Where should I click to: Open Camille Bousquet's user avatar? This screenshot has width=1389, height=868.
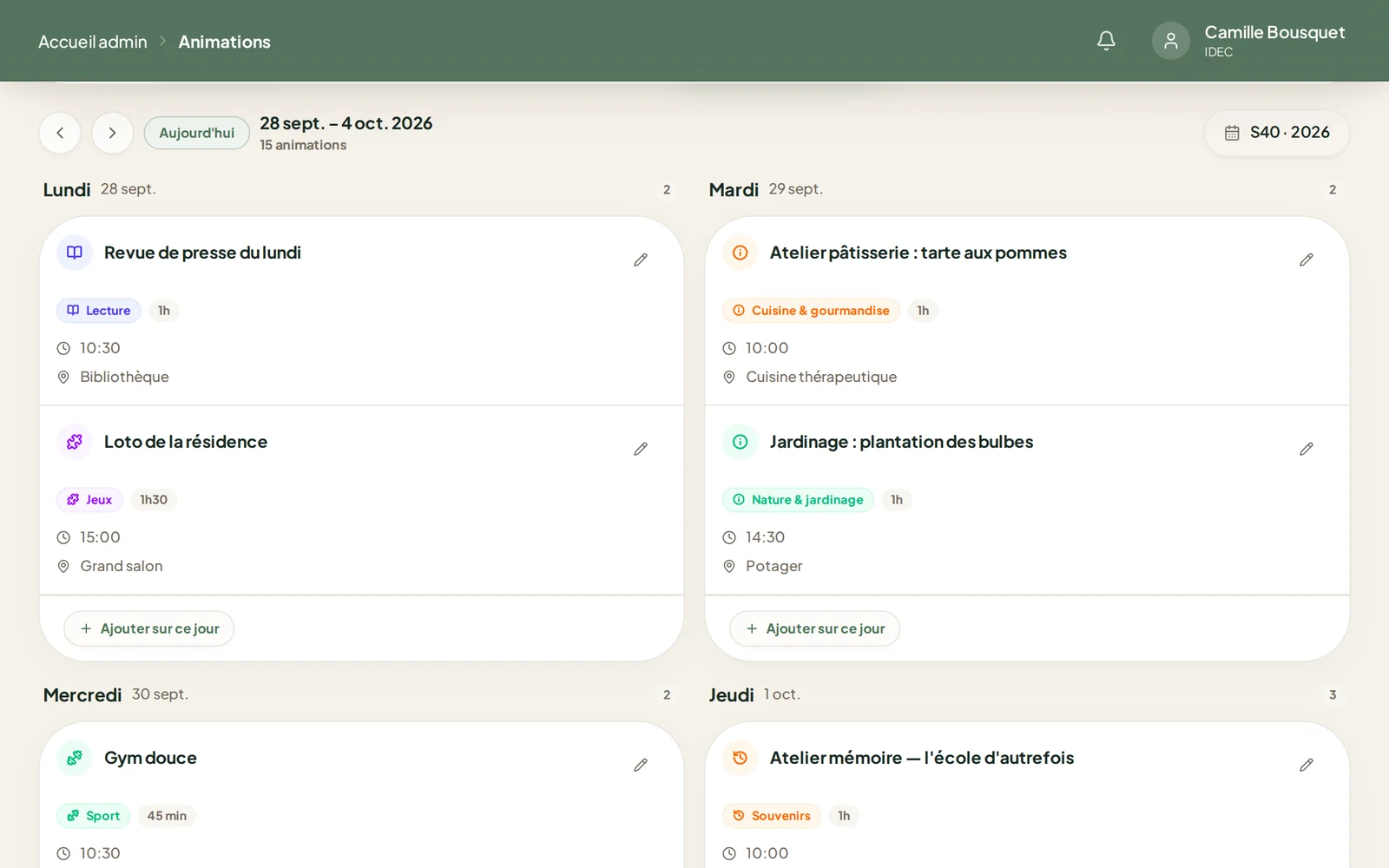pyautogui.click(x=1170, y=41)
